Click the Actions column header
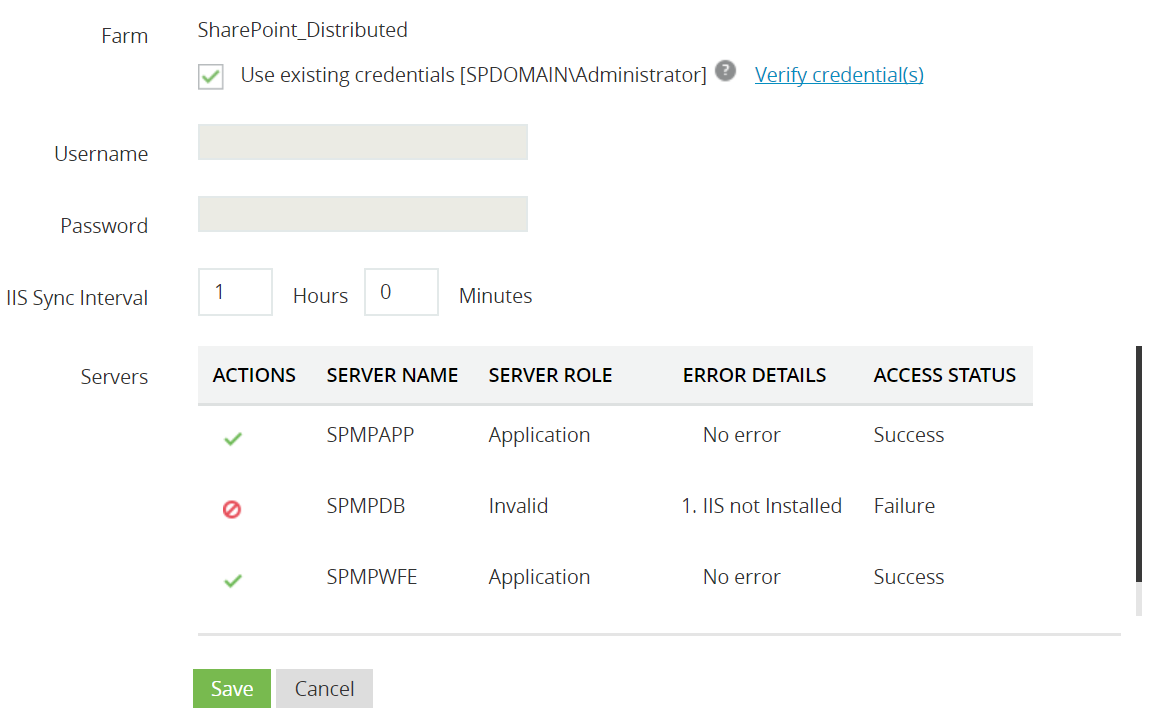Screen dimensions: 1162x717 [254, 376]
